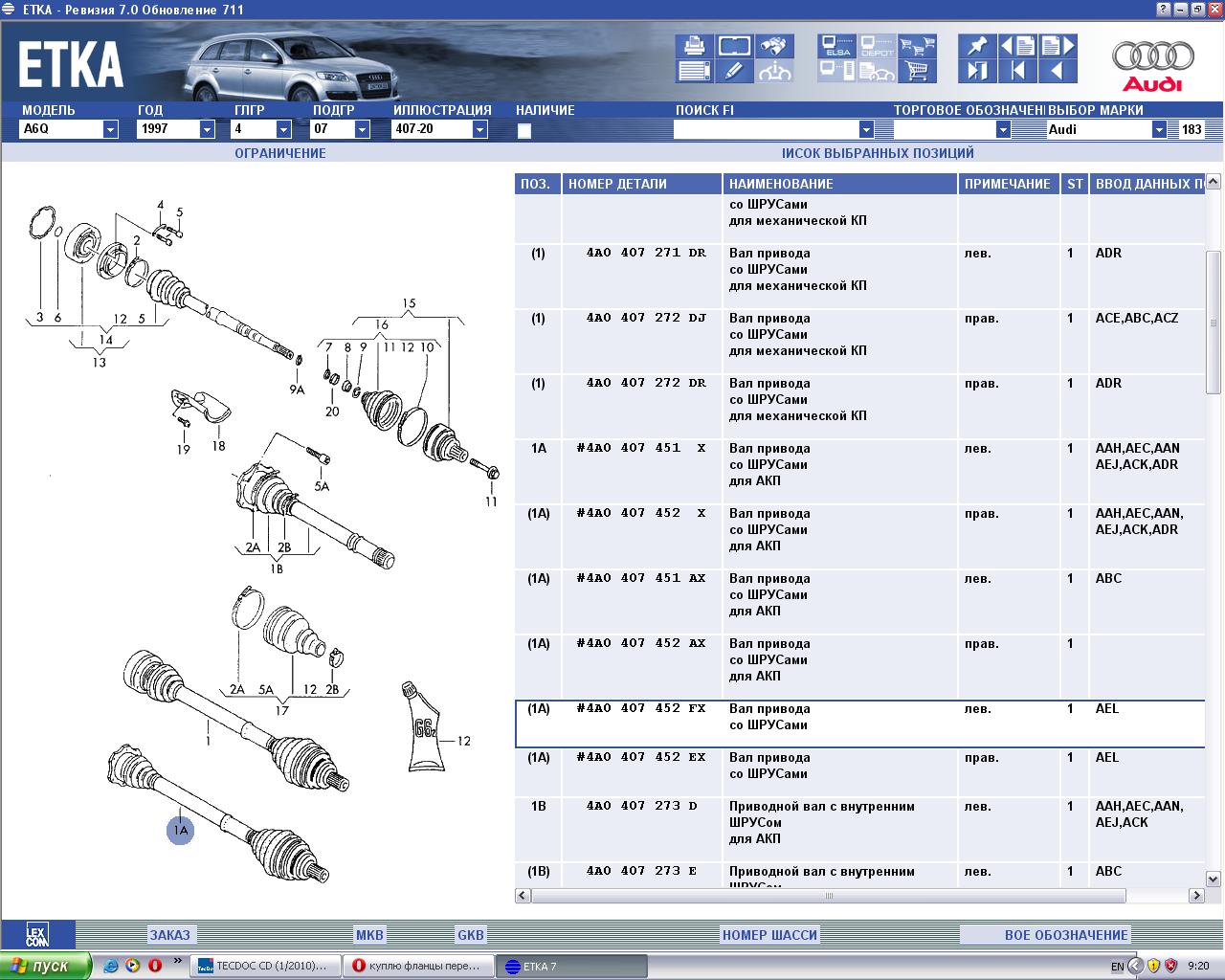Click the computer-to-server icon below ELSA
Screen dimensions: 1225x980
(836, 71)
